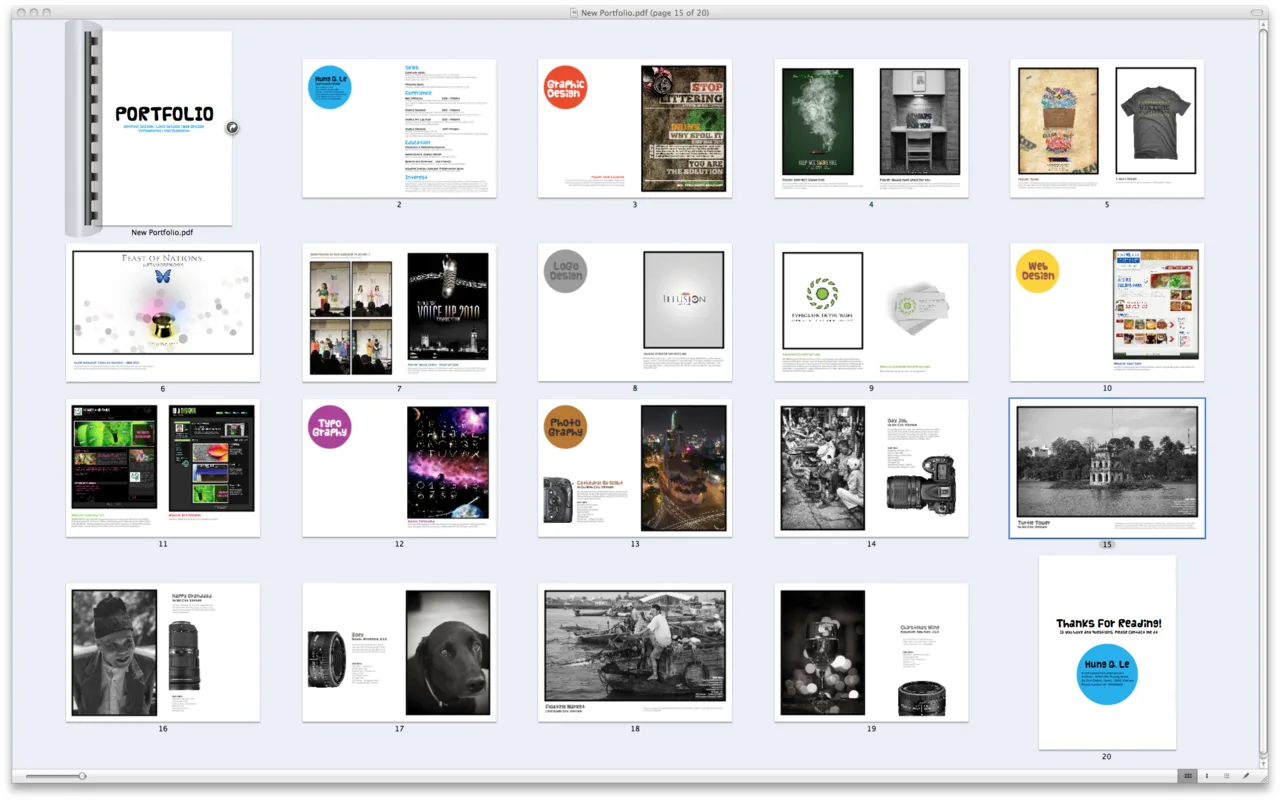Select page 14 street photo and camera thumbnail
1280x801 pixels.
pyautogui.click(x=871, y=468)
